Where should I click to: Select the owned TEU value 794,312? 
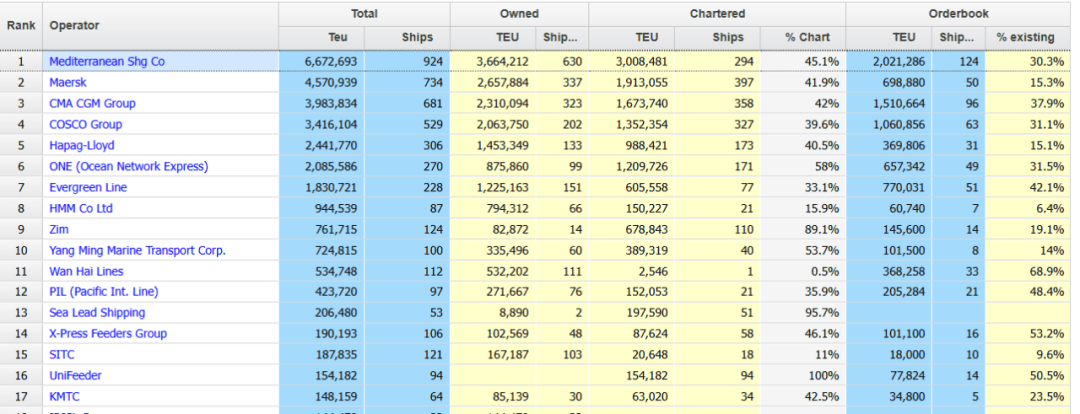coord(493,208)
